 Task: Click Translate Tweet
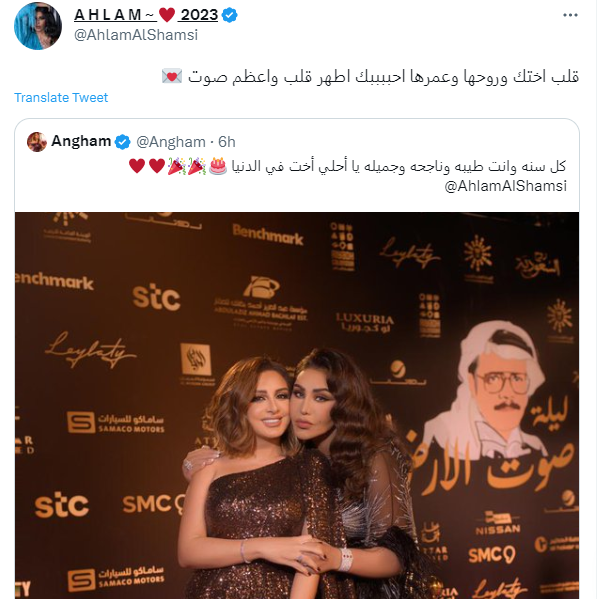tap(61, 97)
